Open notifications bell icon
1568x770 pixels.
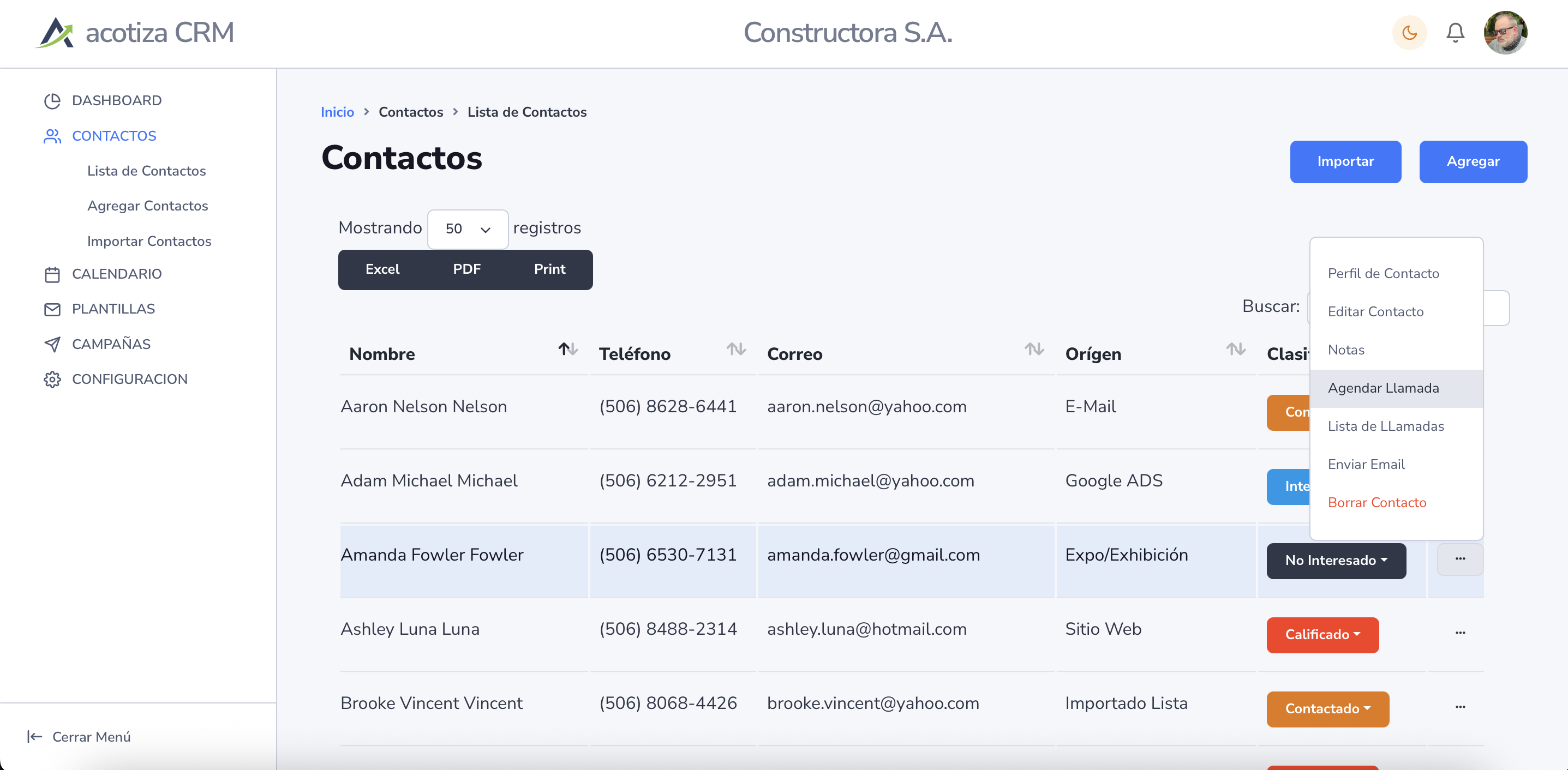point(1455,33)
